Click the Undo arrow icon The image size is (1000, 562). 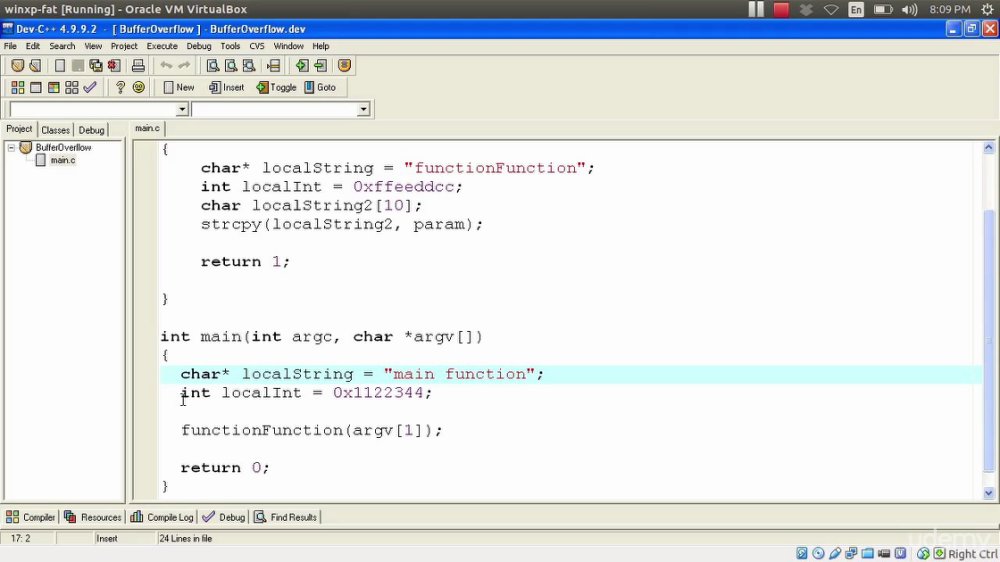[x=166, y=65]
